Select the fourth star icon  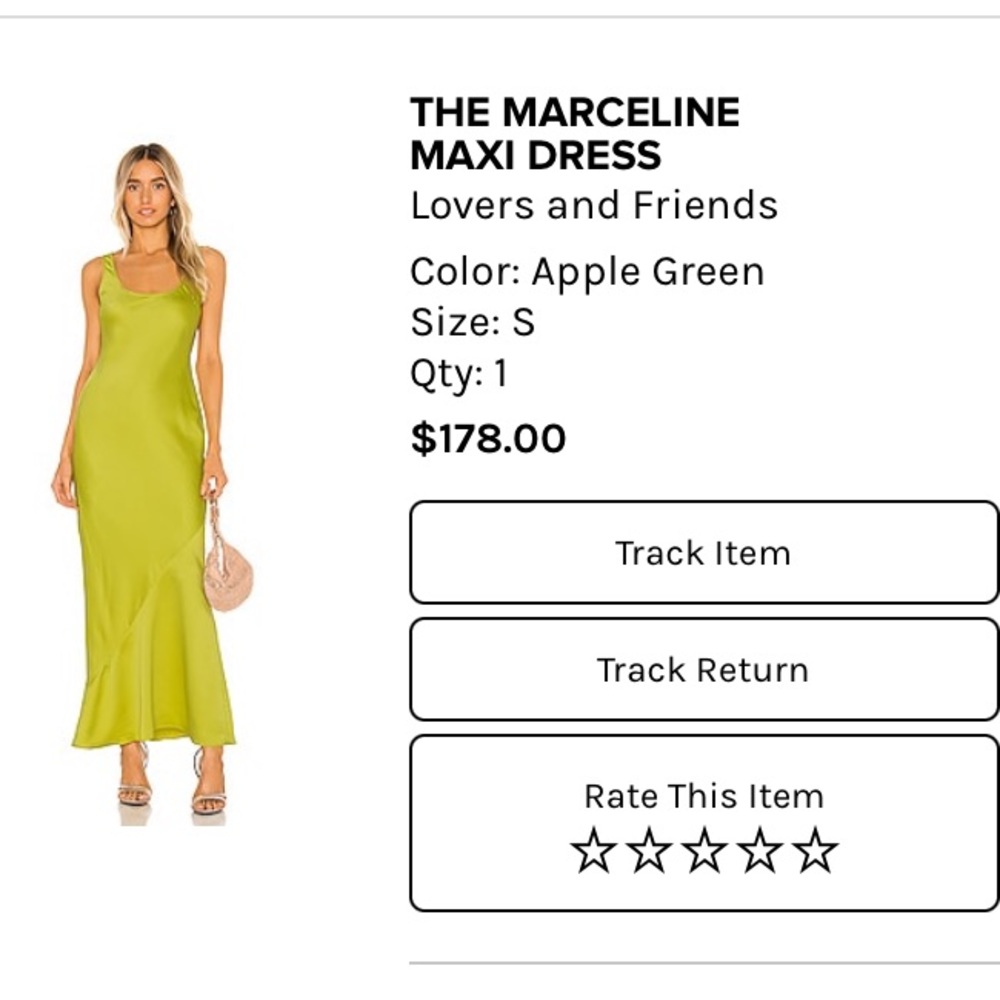pyautogui.click(x=755, y=850)
